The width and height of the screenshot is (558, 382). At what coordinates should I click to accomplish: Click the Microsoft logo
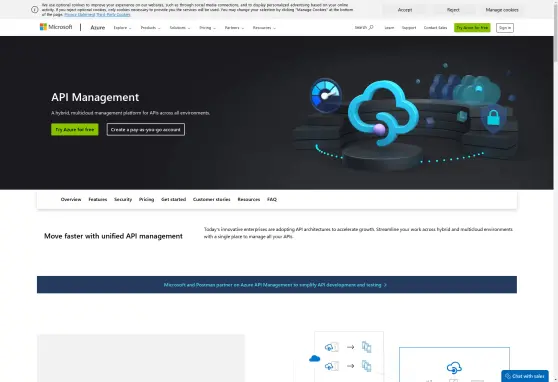click(56, 27)
